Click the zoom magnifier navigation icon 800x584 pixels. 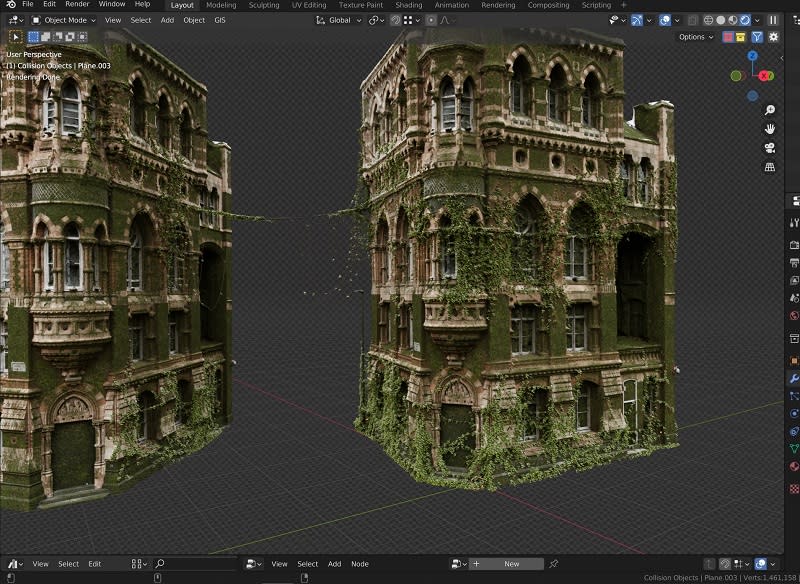[770, 110]
